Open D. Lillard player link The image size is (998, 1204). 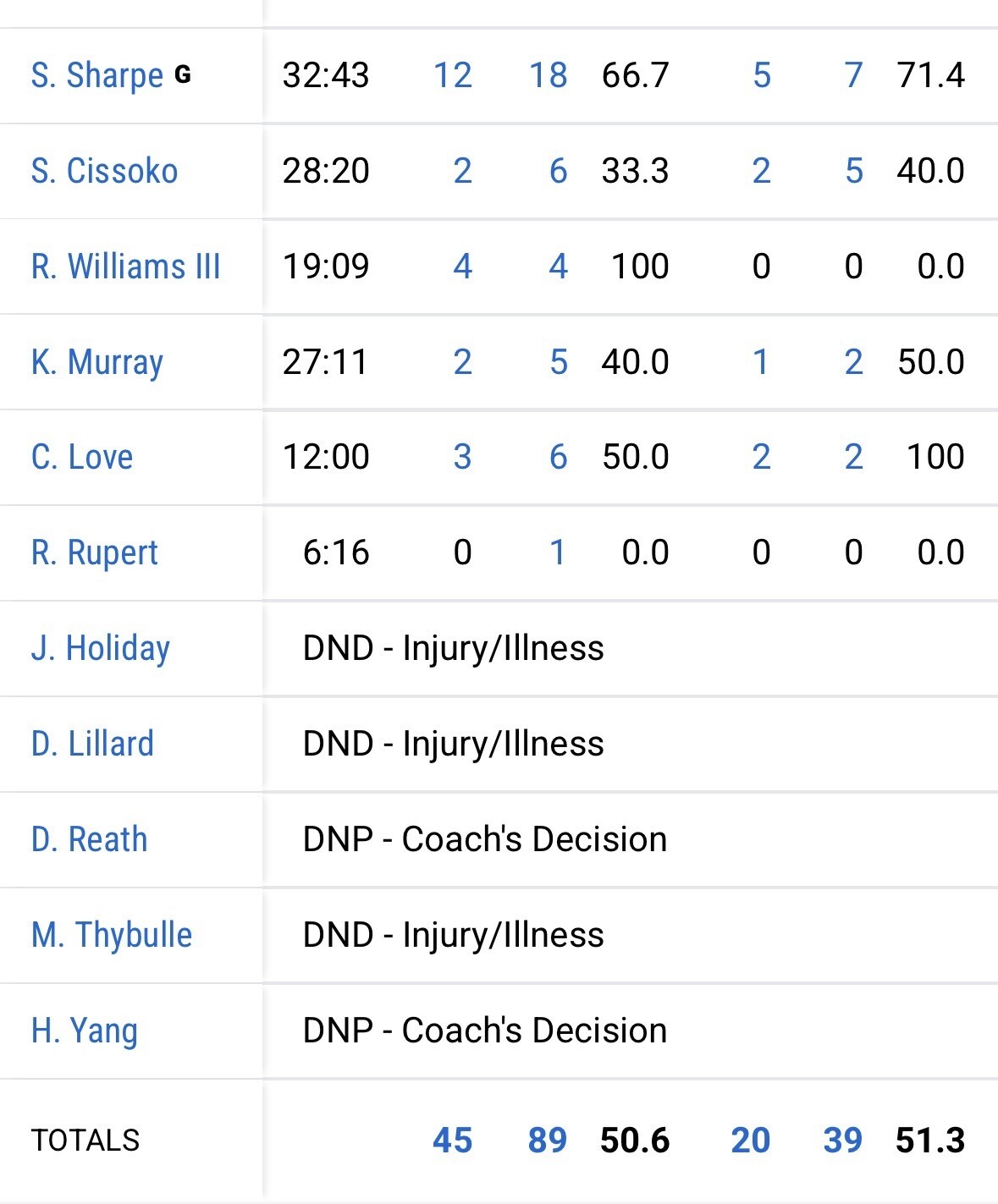tap(92, 745)
